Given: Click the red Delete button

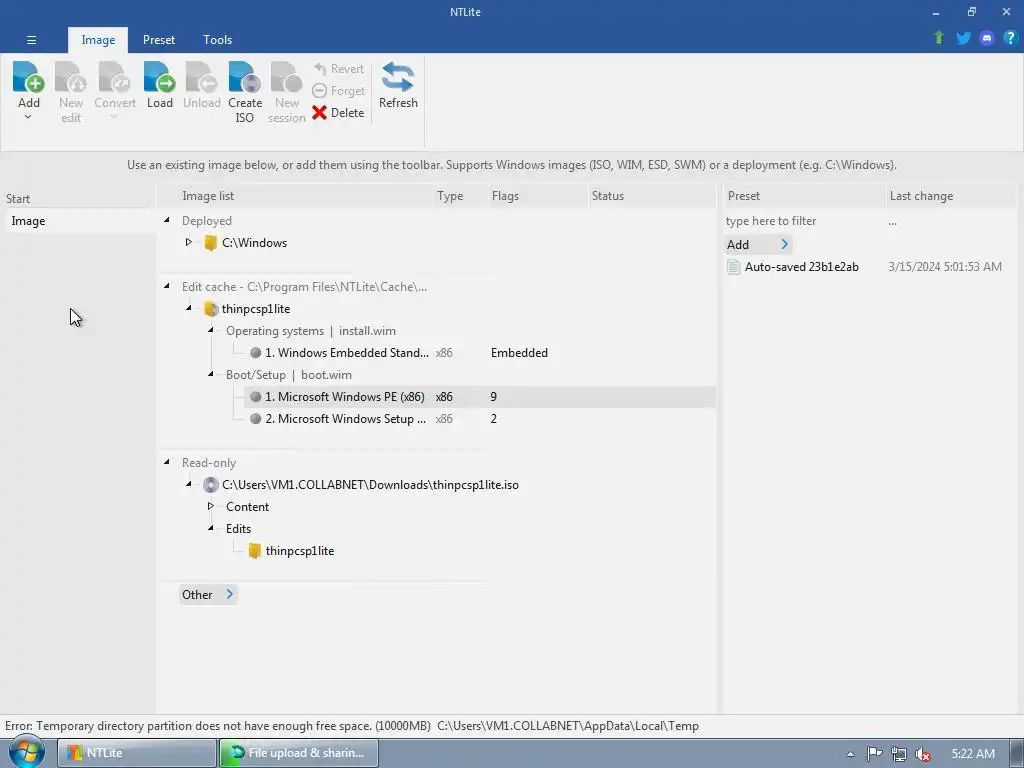Looking at the screenshot, I should pos(338,113).
